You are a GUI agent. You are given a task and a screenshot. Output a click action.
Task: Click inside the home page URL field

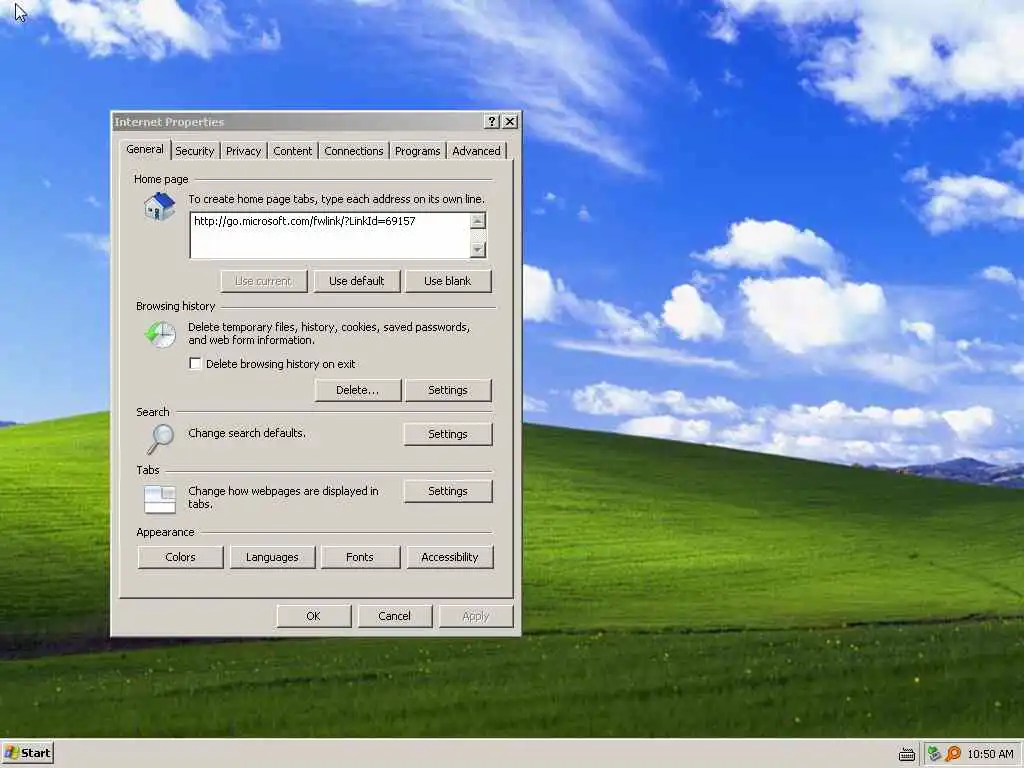pos(330,235)
